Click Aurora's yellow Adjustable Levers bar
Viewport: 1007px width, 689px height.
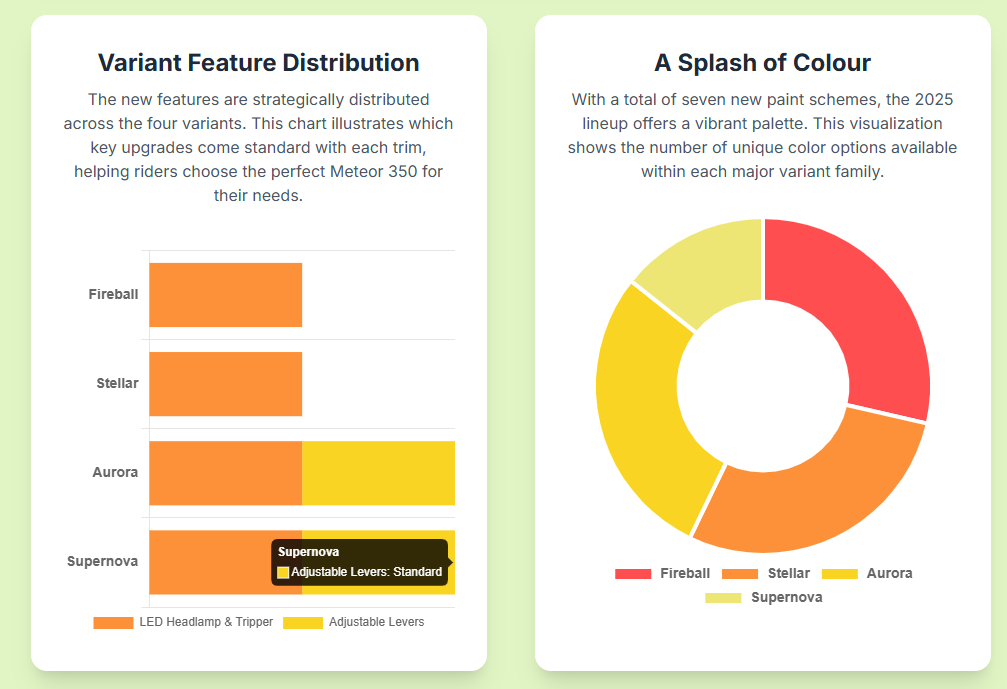pos(378,473)
